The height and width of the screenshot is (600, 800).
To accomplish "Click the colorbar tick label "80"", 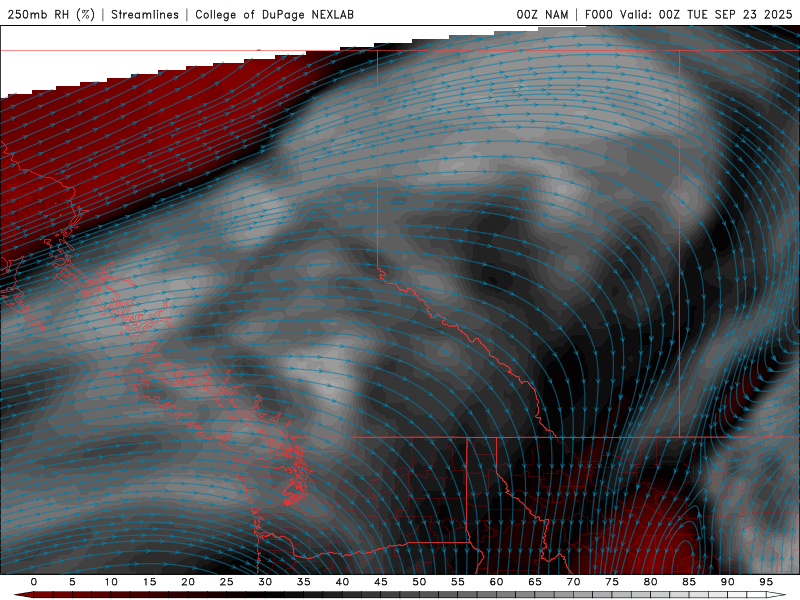I will (650, 582).
